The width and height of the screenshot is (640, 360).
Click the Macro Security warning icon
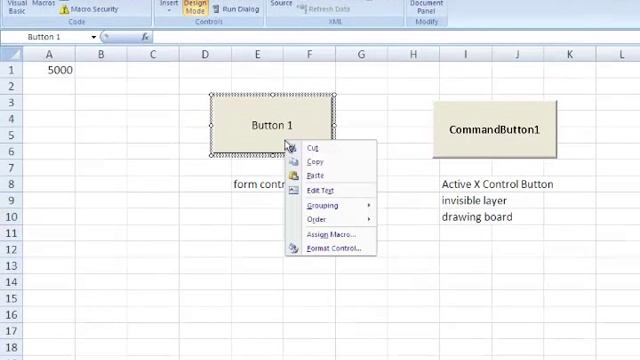tap(64, 9)
